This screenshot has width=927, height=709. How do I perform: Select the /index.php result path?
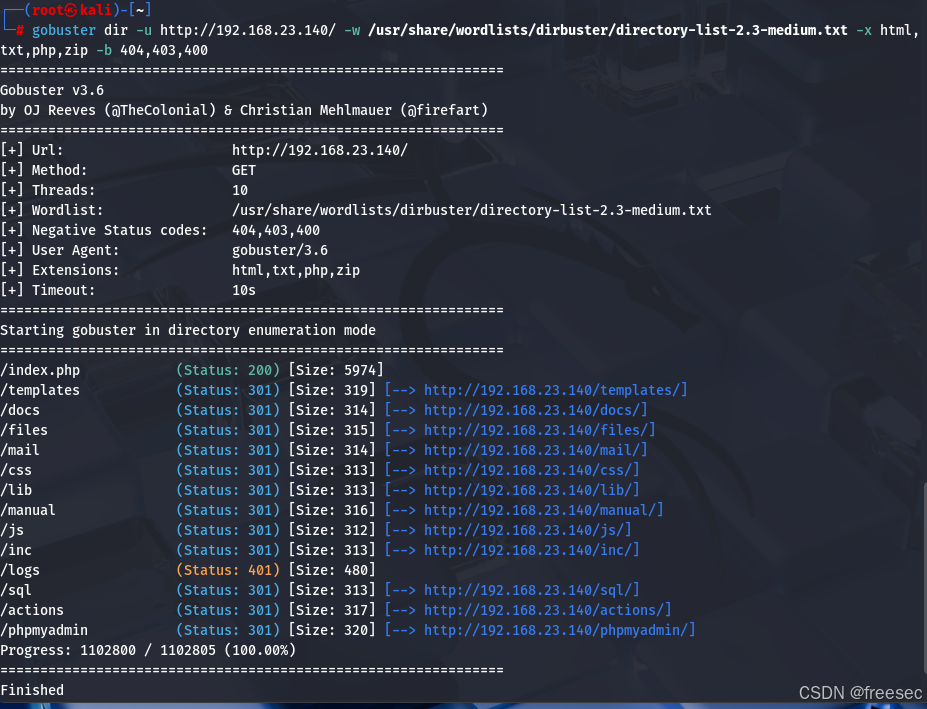pos(40,370)
